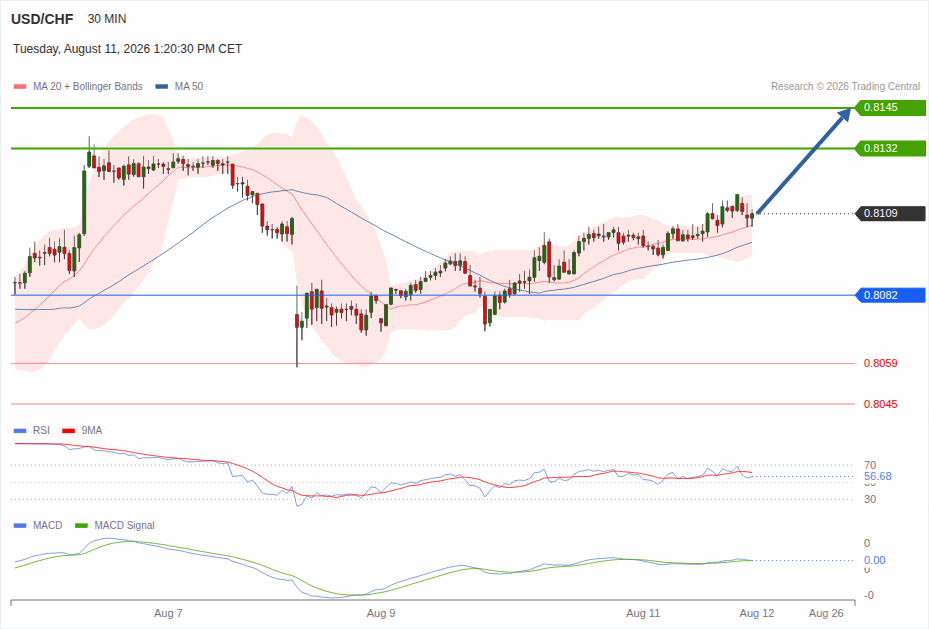This screenshot has width=929, height=629.
Task: Click the RSI indicator label
Action: (41, 431)
